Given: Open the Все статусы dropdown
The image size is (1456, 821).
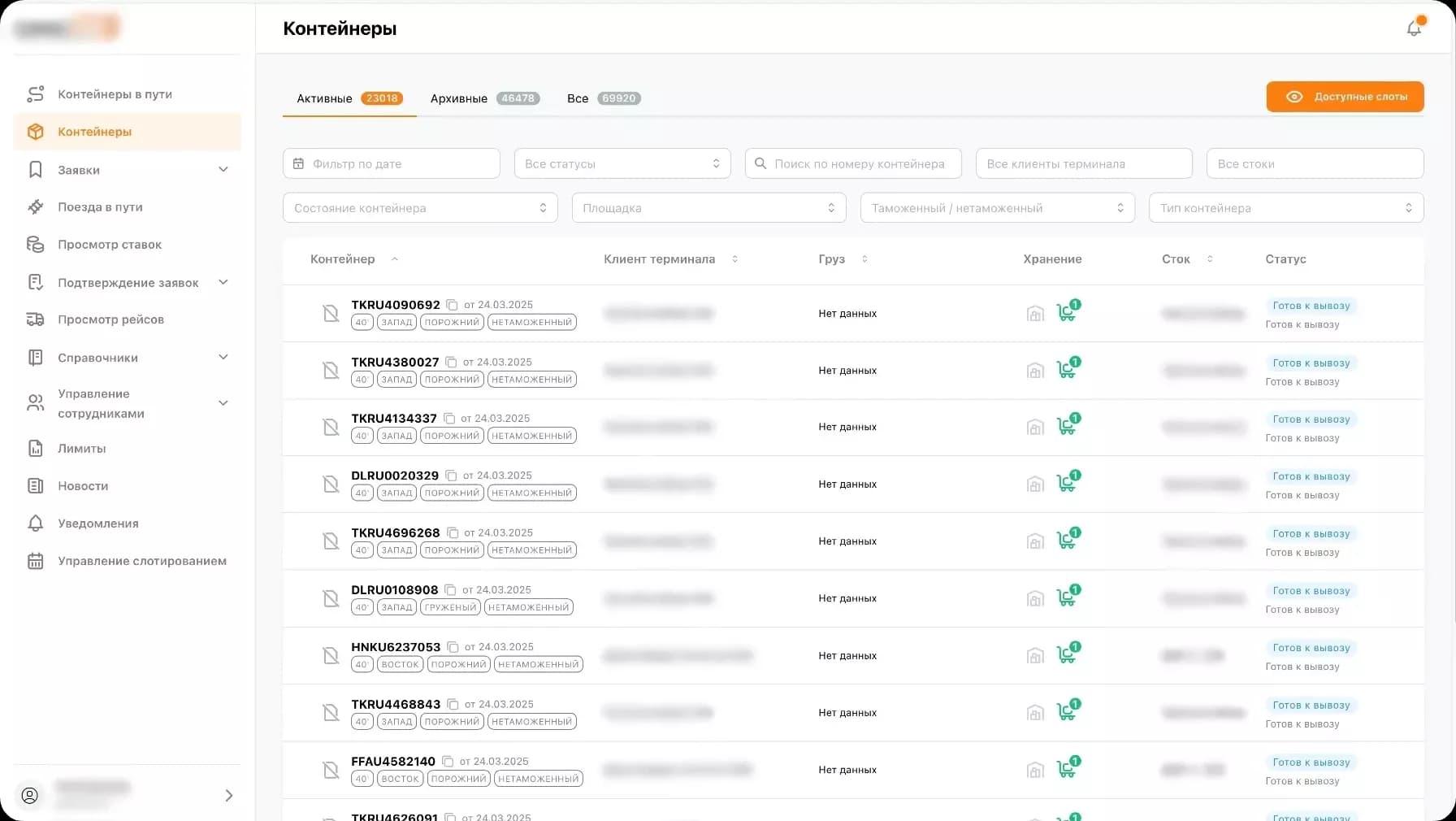Looking at the screenshot, I should click(622, 163).
